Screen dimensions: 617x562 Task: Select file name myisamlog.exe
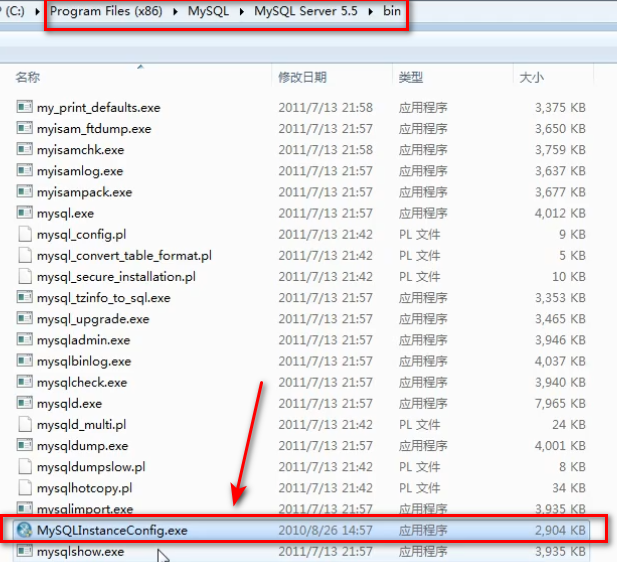[80, 171]
